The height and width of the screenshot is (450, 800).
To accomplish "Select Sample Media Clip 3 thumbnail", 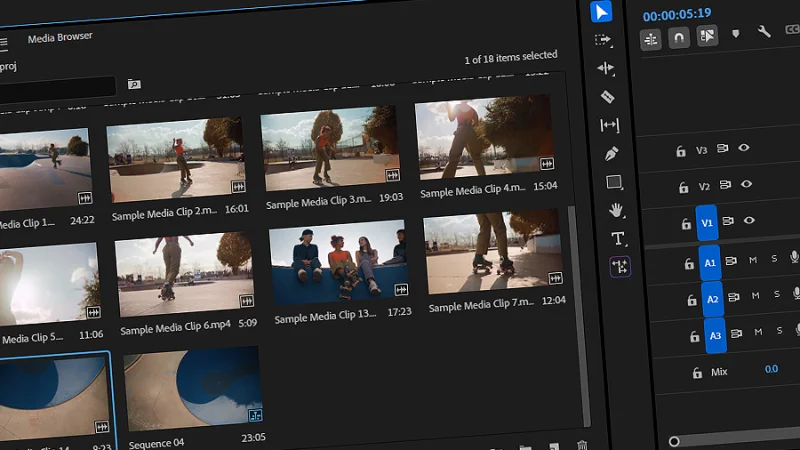I will (x=330, y=148).
